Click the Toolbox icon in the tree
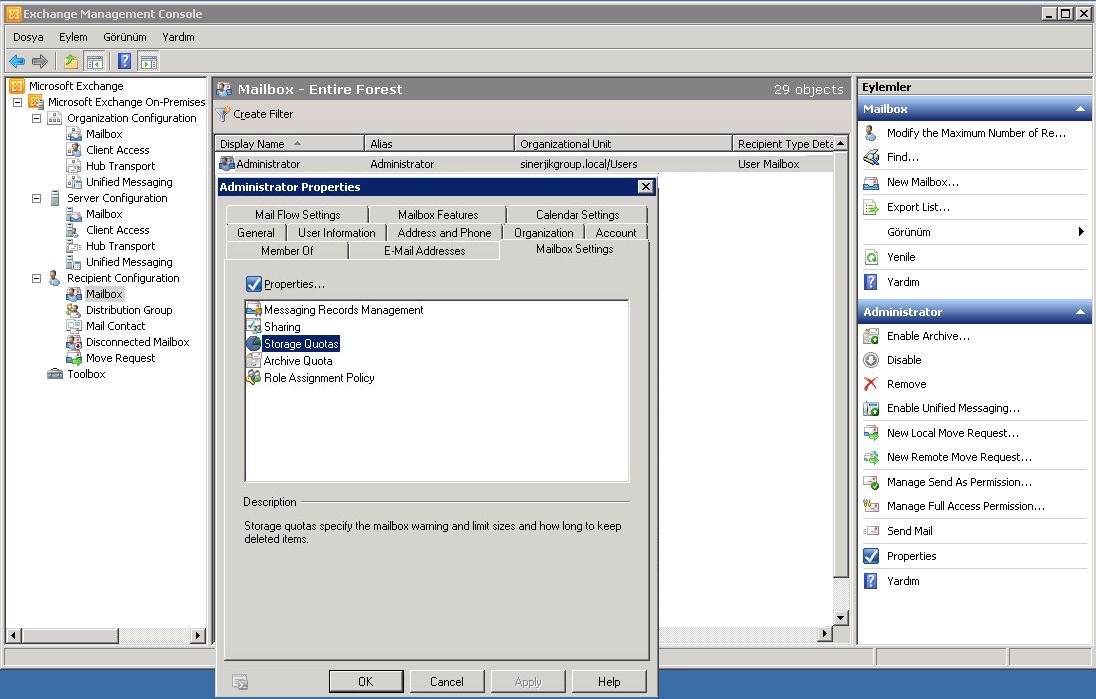Image resolution: width=1096 pixels, height=699 pixels. [55, 374]
